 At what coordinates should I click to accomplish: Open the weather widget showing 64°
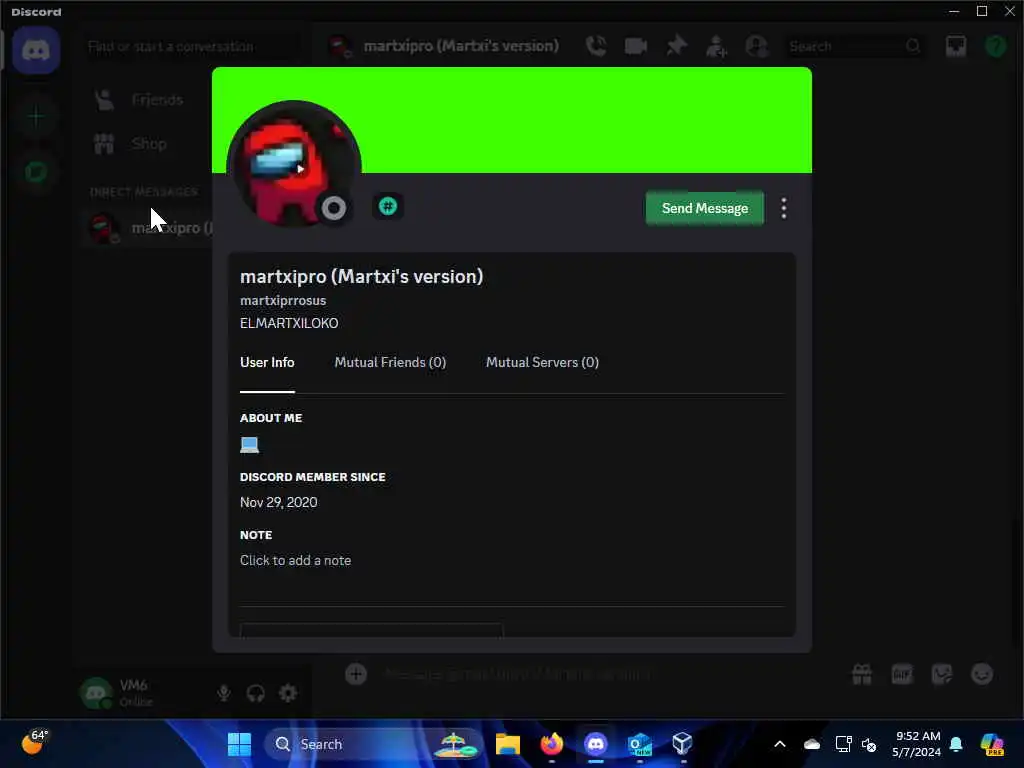[34, 743]
